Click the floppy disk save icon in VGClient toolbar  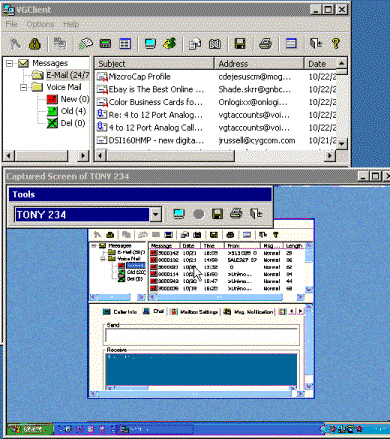pyautogui.click(x=240, y=44)
